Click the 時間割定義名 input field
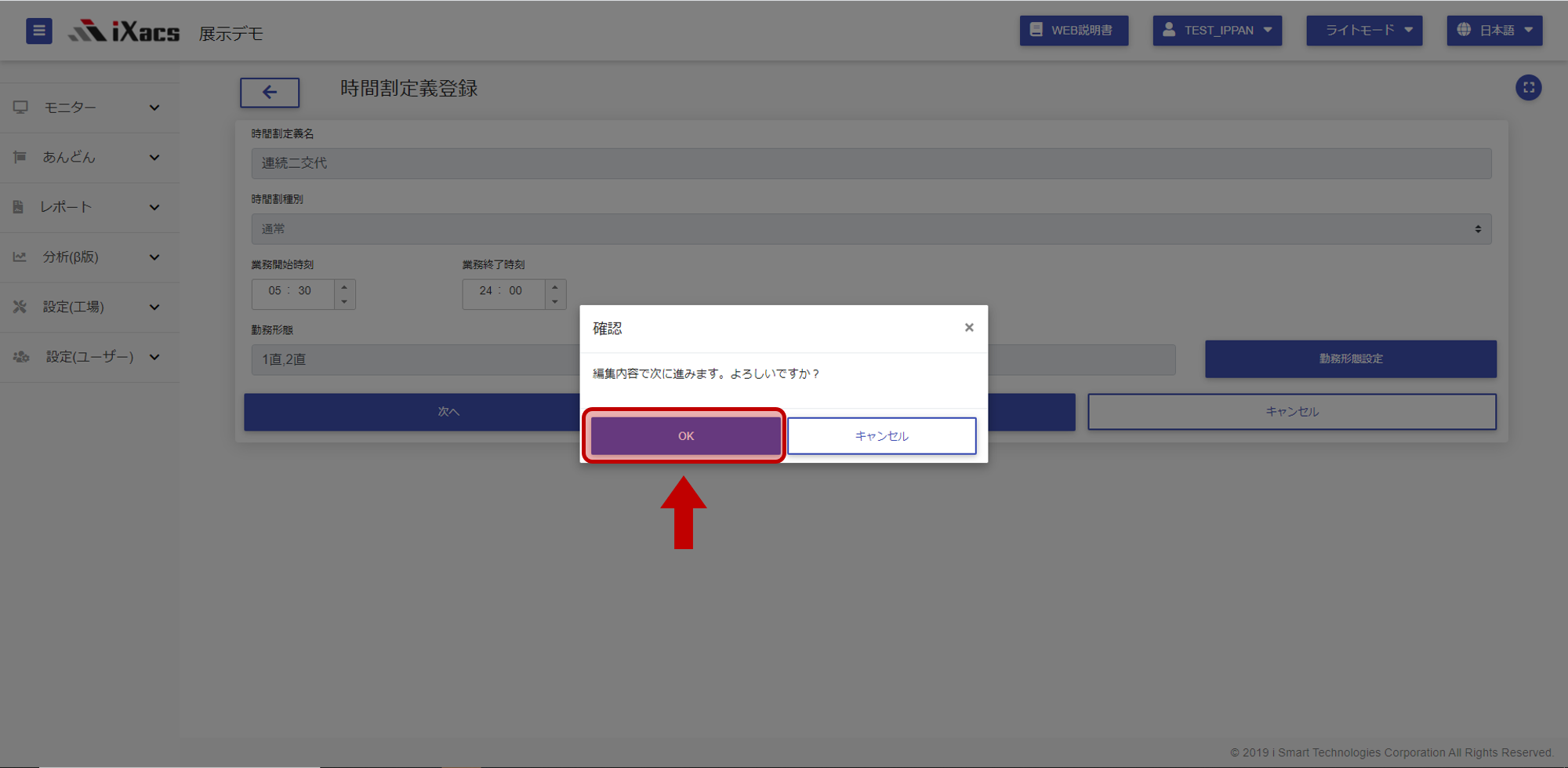This screenshot has height=768, width=1568. (x=871, y=163)
